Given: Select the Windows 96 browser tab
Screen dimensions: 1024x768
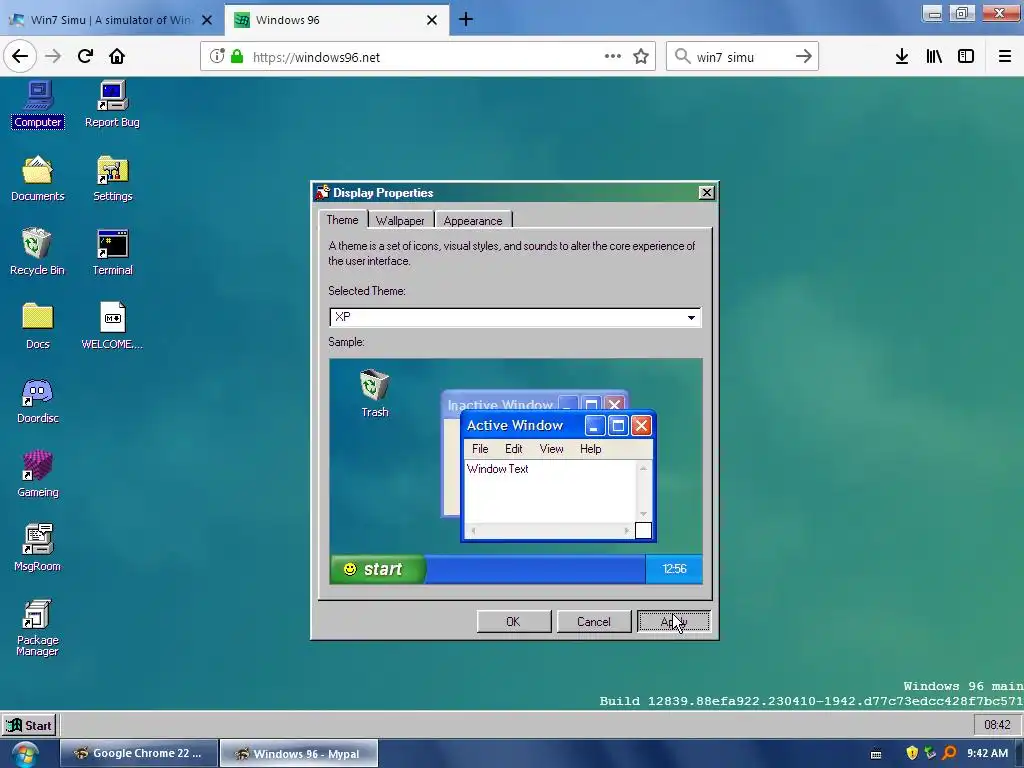Looking at the screenshot, I should pos(336,20).
